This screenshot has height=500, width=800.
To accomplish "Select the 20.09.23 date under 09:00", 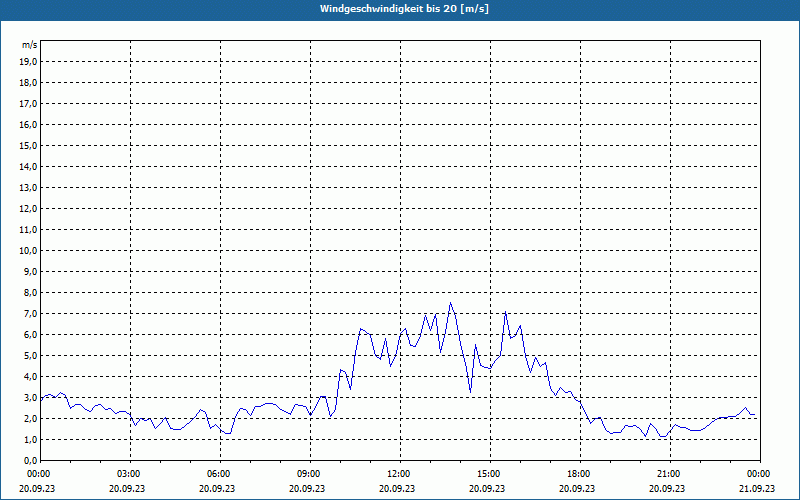I will (307, 488).
